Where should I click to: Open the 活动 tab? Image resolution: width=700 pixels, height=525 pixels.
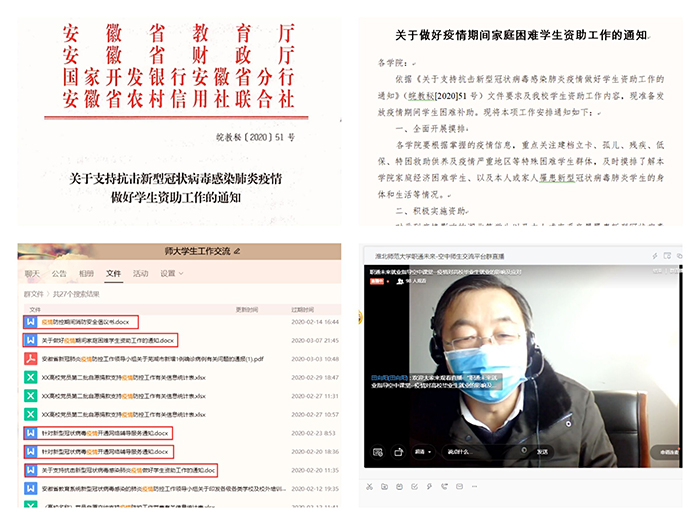pos(140,273)
